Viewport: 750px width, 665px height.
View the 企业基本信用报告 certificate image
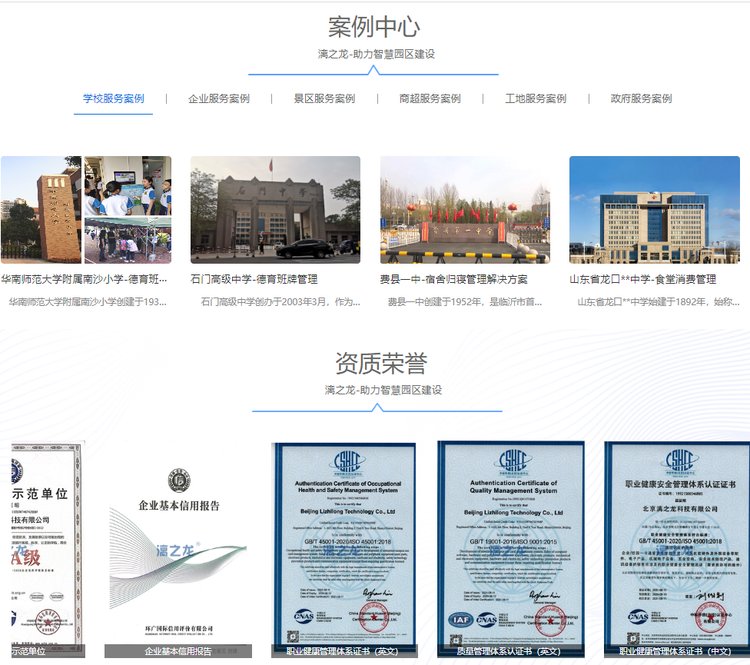tap(178, 543)
